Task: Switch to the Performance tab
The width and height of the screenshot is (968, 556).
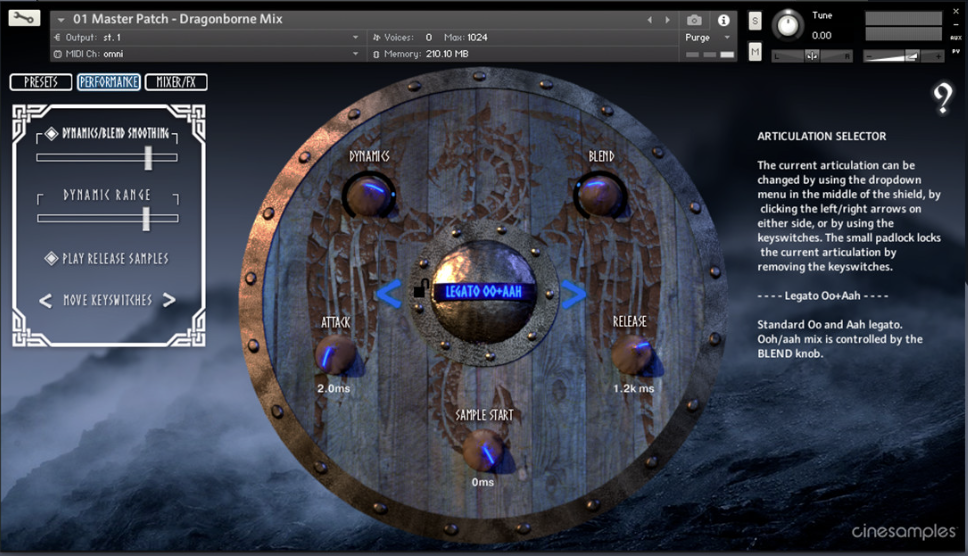Action: [109, 82]
